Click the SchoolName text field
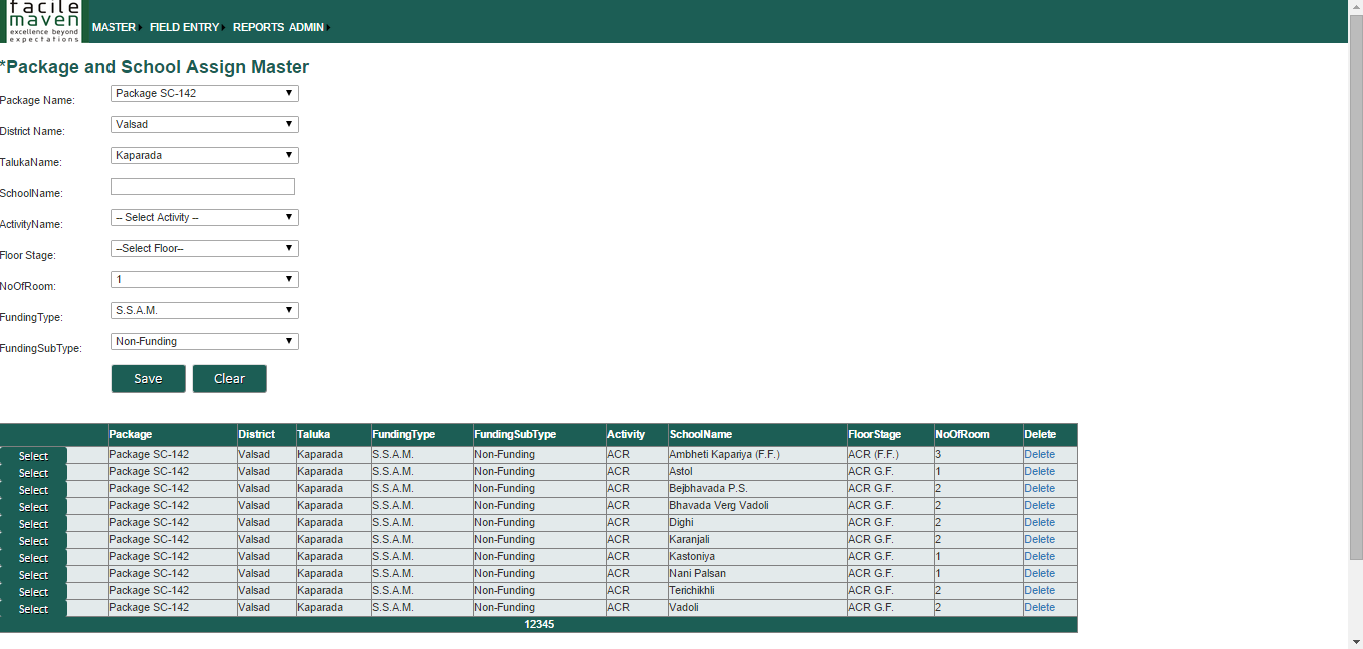The width and height of the screenshot is (1363, 649). click(202, 187)
